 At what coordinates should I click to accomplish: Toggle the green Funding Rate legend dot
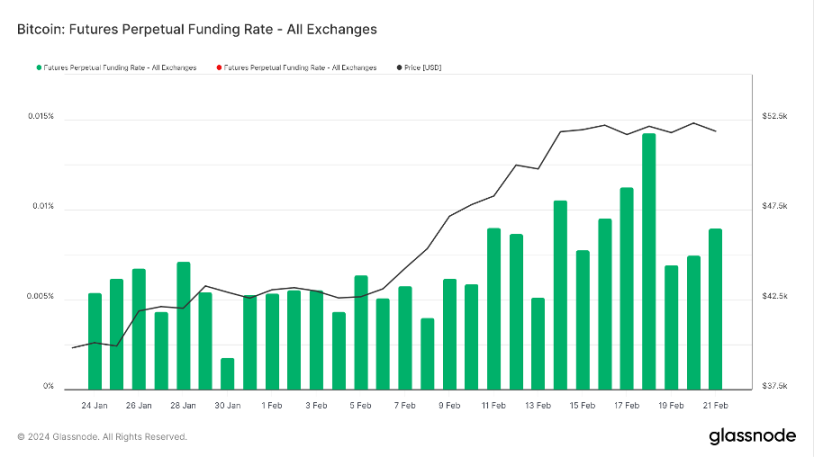click(x=39, y=68)
